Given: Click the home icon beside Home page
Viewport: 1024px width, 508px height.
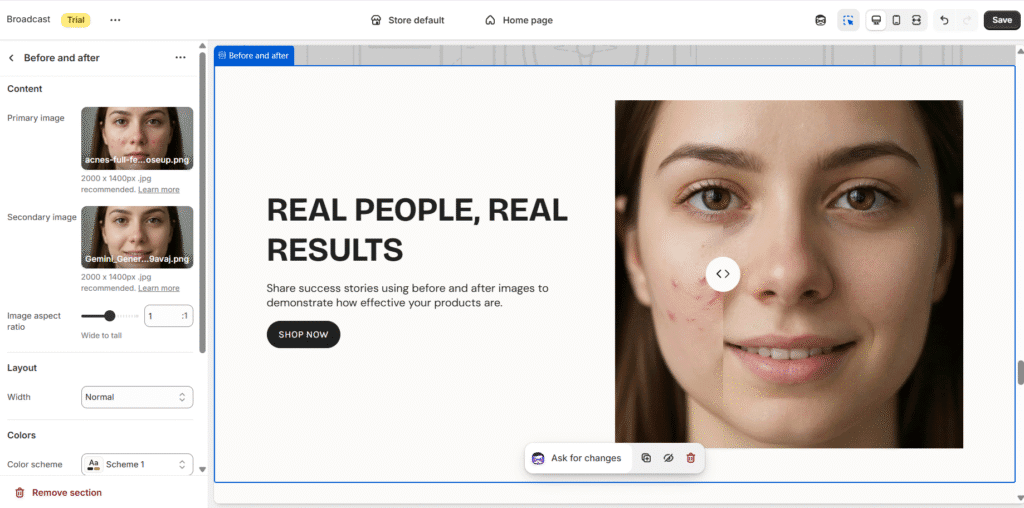Looking at the screenshot, I should tap(490, 20).
